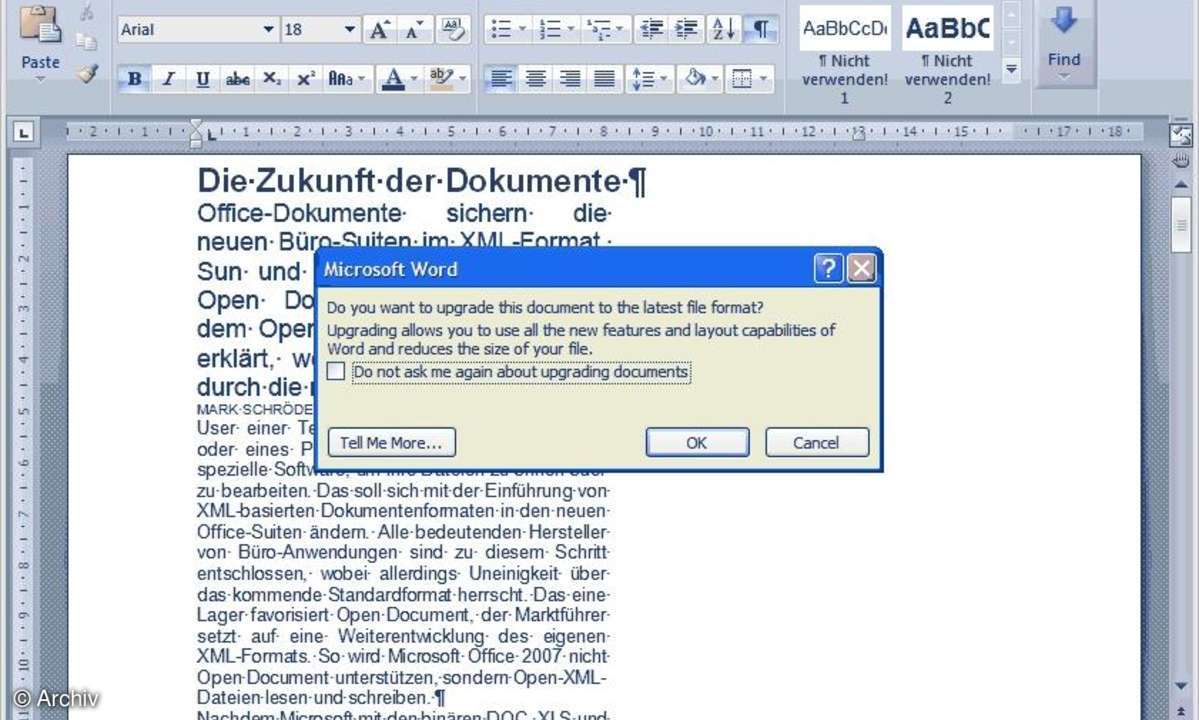Click OK in the upgrade dialog
This screenshot has width=1199, height=720.
click(x=697, y=443)
